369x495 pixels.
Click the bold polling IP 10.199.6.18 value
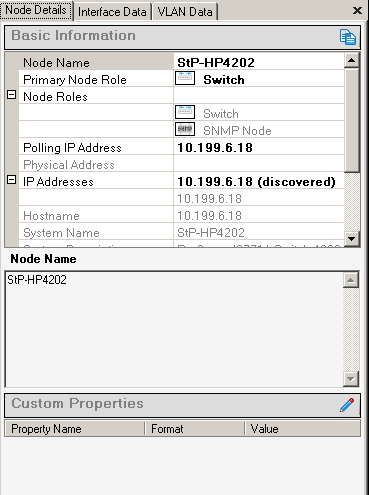(x=215, y=148)
